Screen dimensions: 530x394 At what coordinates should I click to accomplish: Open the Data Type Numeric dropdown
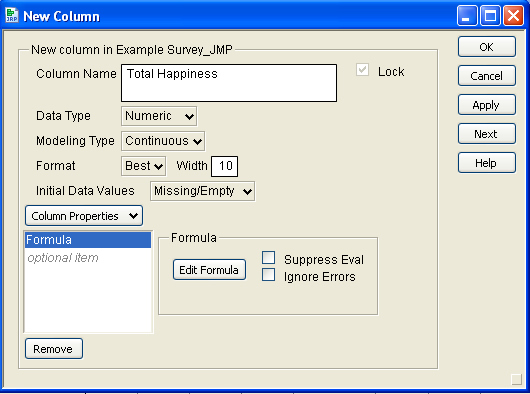159,116
